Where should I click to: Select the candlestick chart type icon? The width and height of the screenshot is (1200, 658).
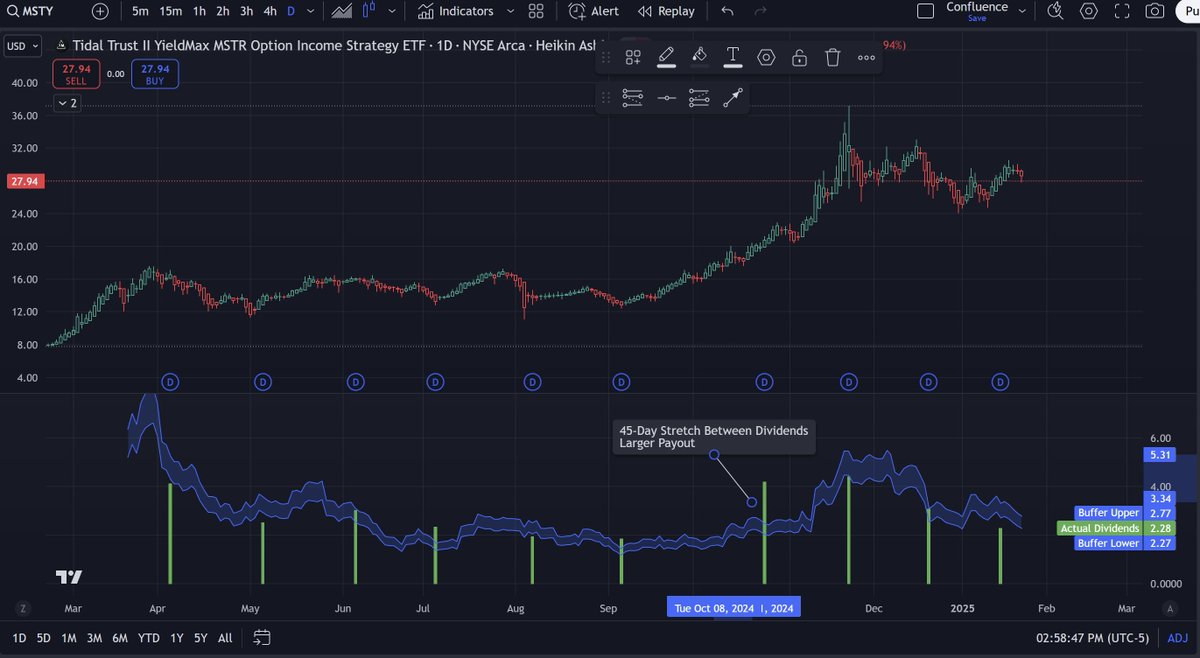click(369, 11)
